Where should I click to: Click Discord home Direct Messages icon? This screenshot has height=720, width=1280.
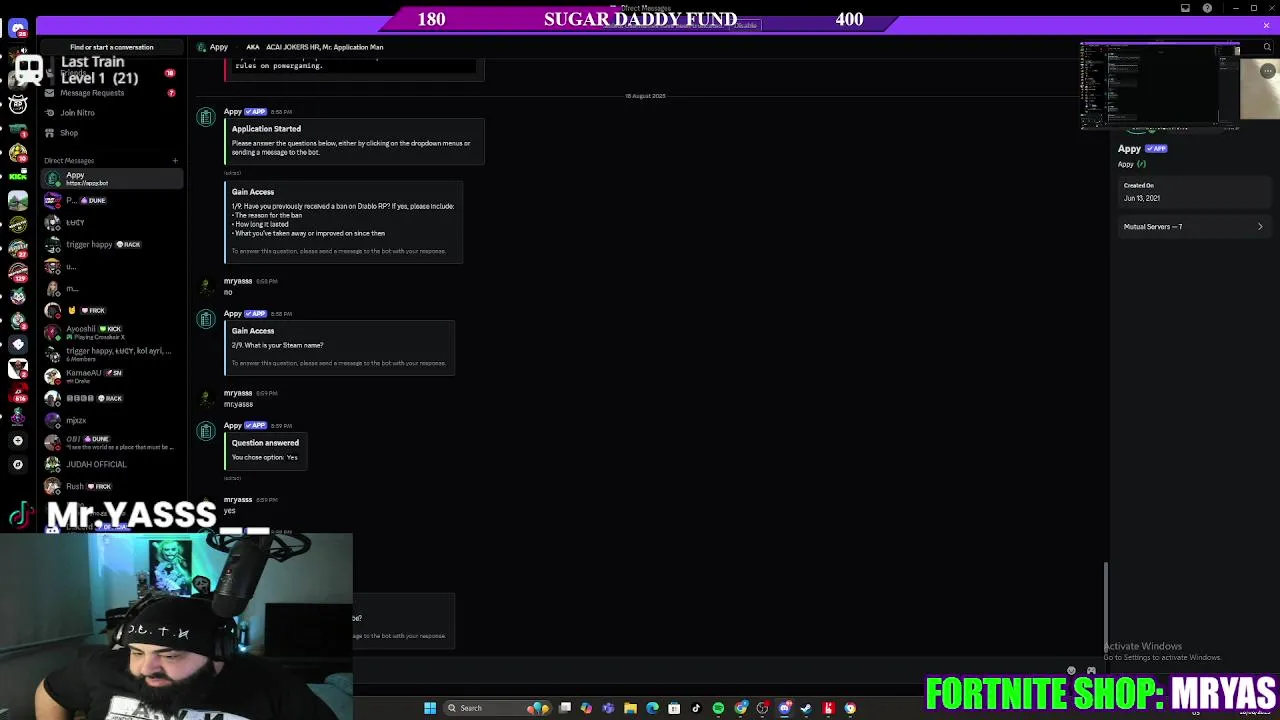click(18, 28)
